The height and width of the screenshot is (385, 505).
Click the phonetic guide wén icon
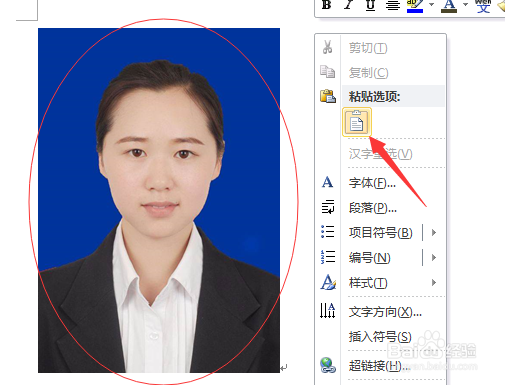point(483,6)
